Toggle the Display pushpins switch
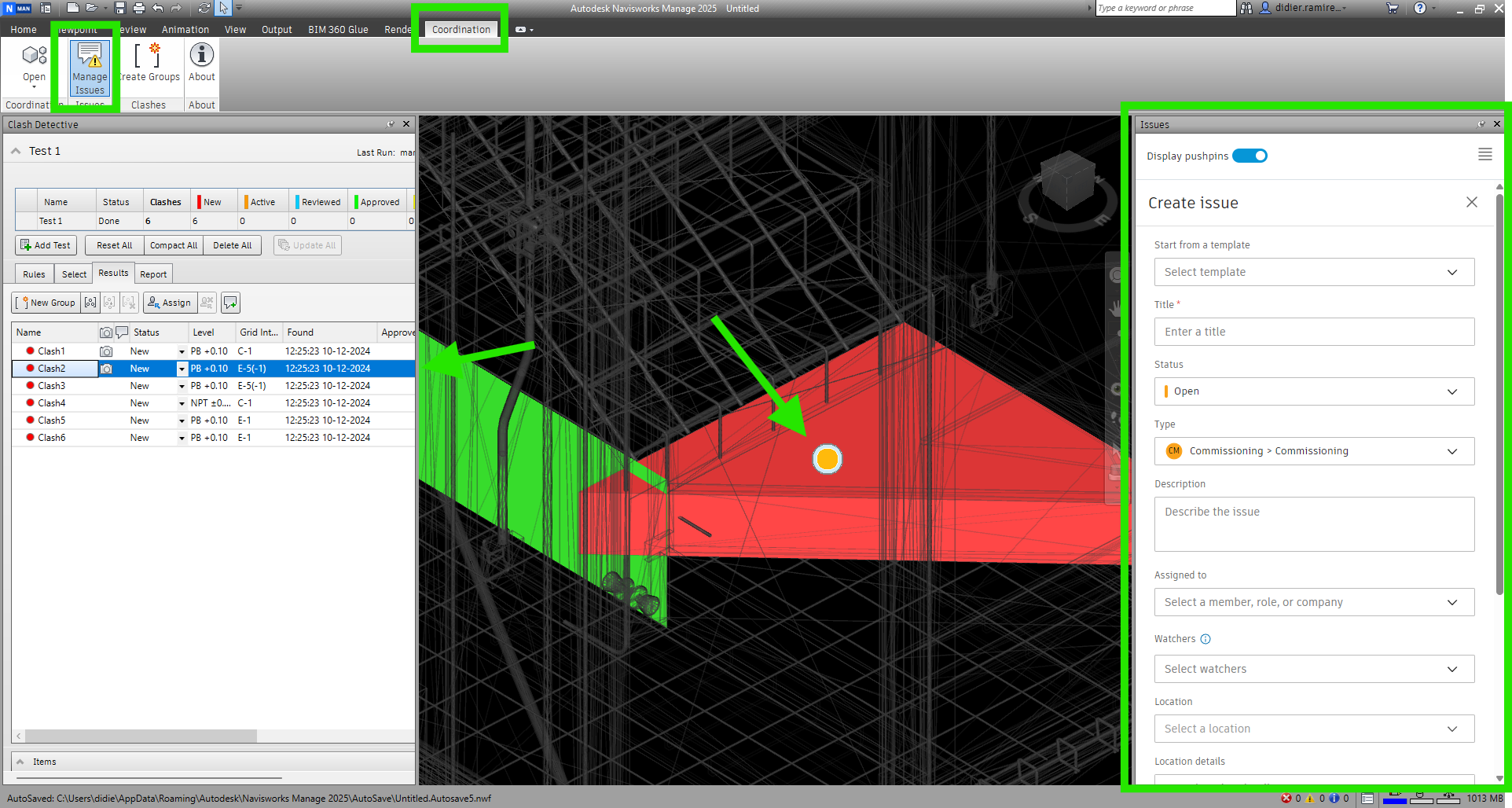The image size is (1512, 808). (x=1250, y=156)
